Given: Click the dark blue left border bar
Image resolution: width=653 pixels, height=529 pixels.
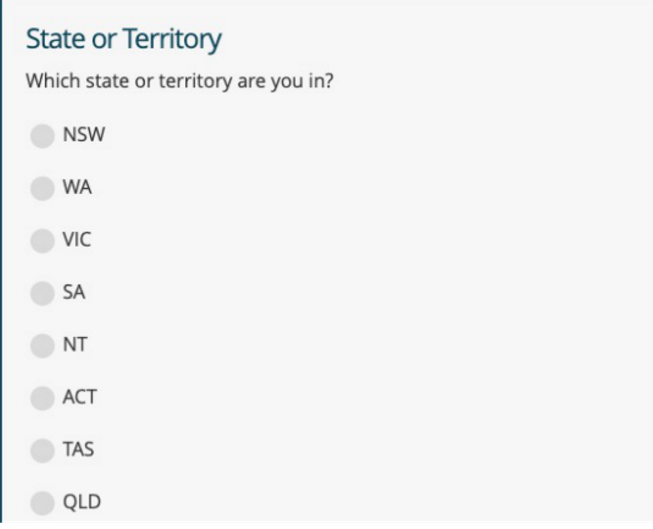Looking at the screenshot, I should coord(2,264).
